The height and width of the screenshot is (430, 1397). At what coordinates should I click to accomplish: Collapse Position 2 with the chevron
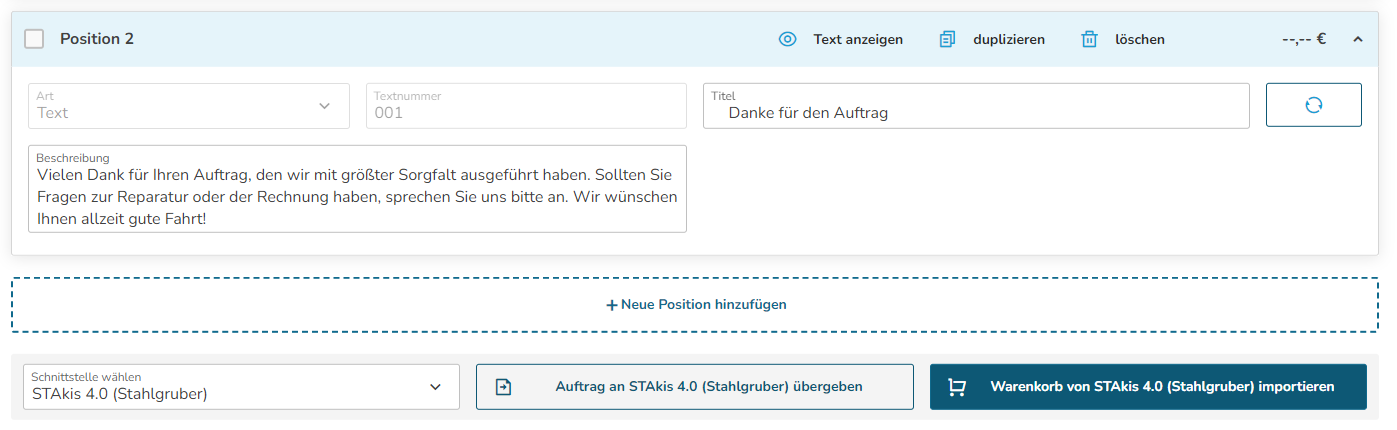click(1357, 39)
